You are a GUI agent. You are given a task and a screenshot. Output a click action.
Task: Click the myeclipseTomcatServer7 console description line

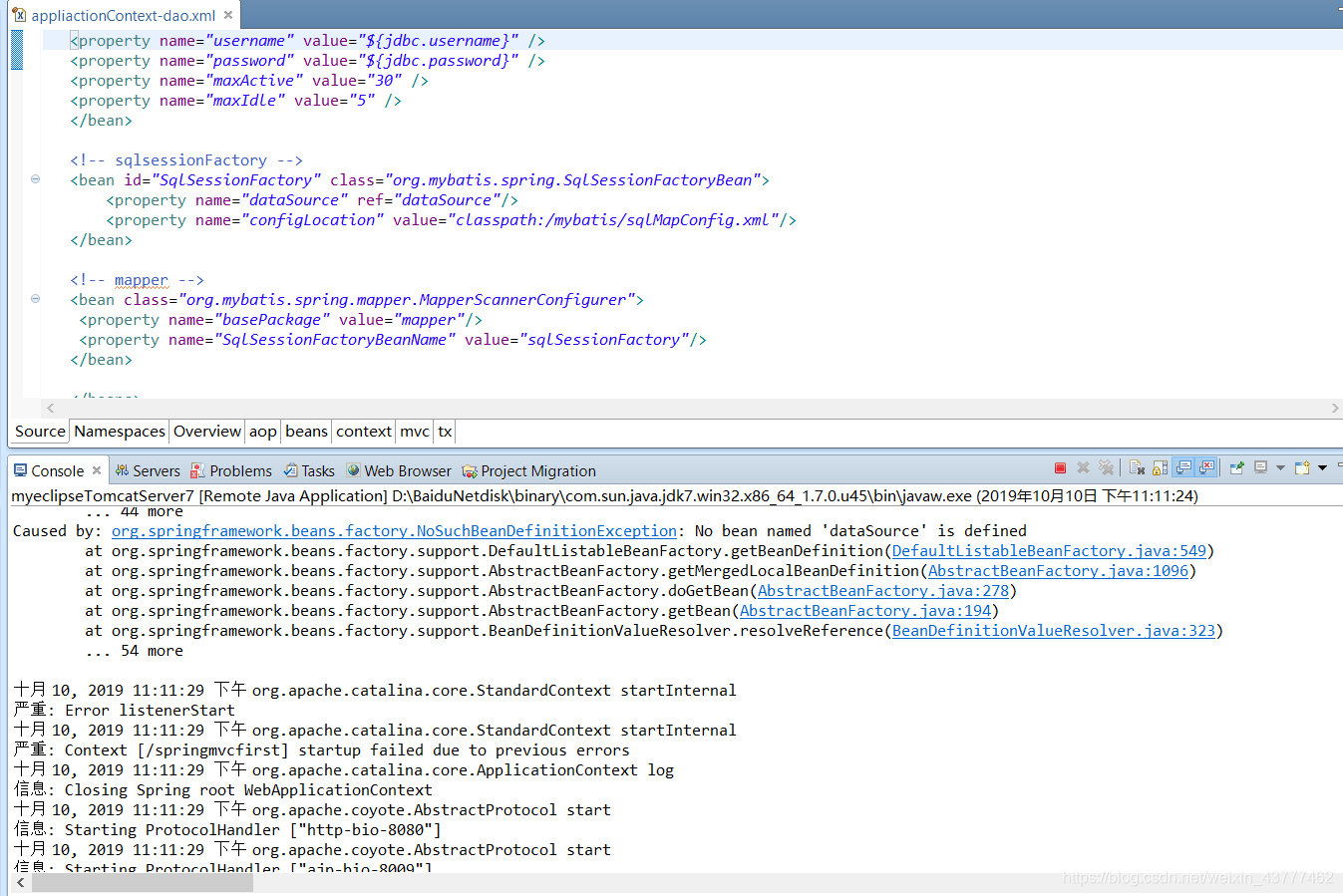coord(604,495)
